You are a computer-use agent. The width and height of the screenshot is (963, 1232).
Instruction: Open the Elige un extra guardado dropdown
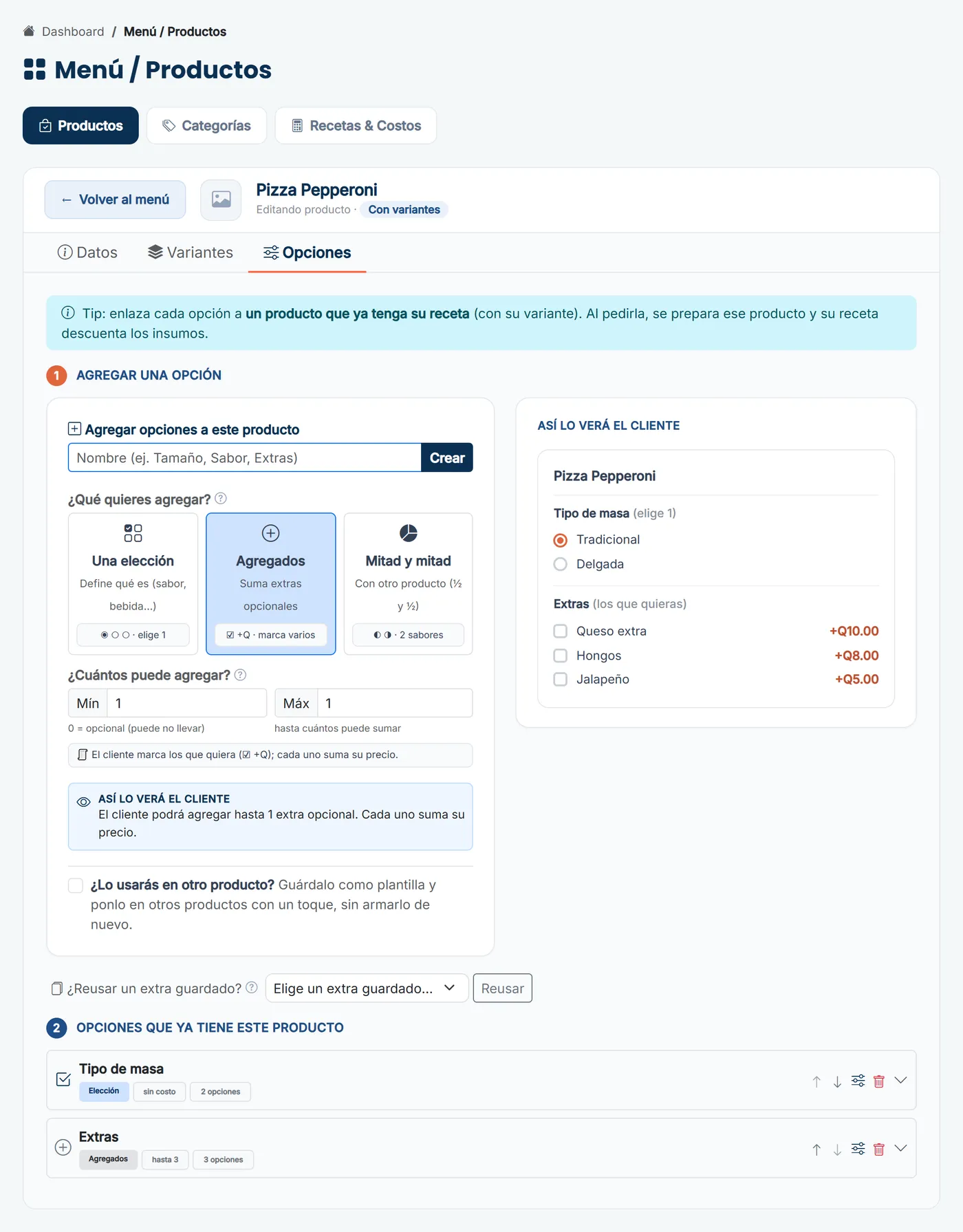(x=367, y=988)
